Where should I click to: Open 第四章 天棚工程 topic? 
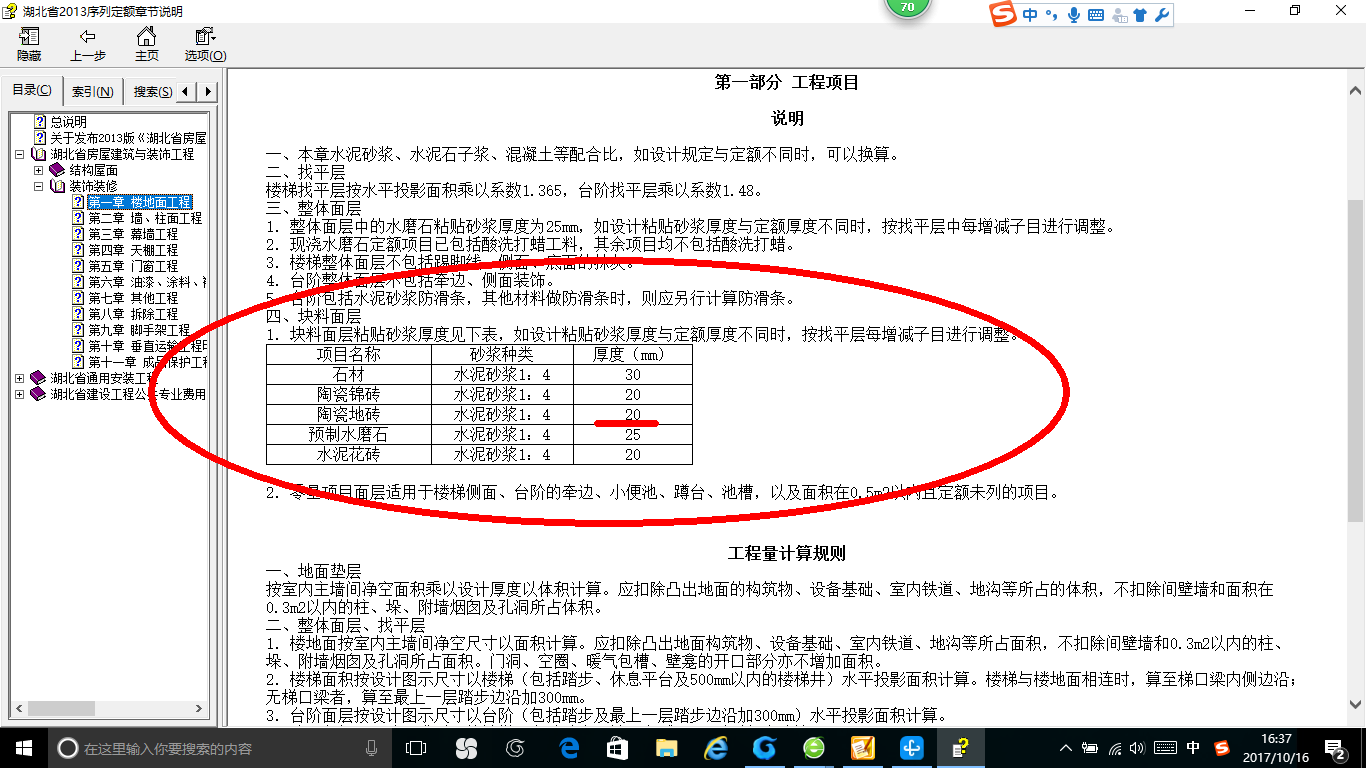tap(133, 250)
